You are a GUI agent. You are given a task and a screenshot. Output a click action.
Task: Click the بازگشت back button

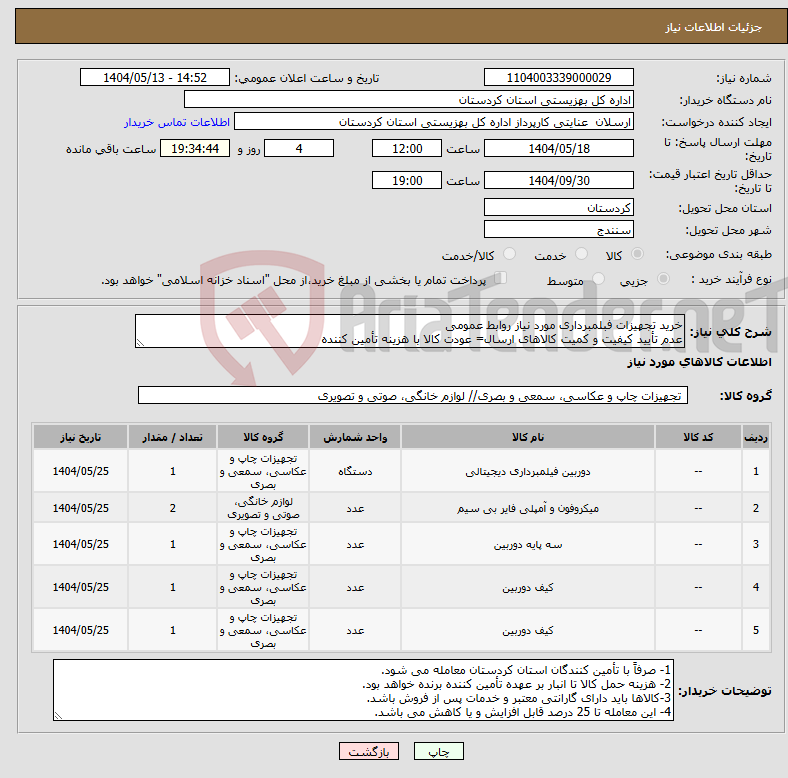point(369,751)
